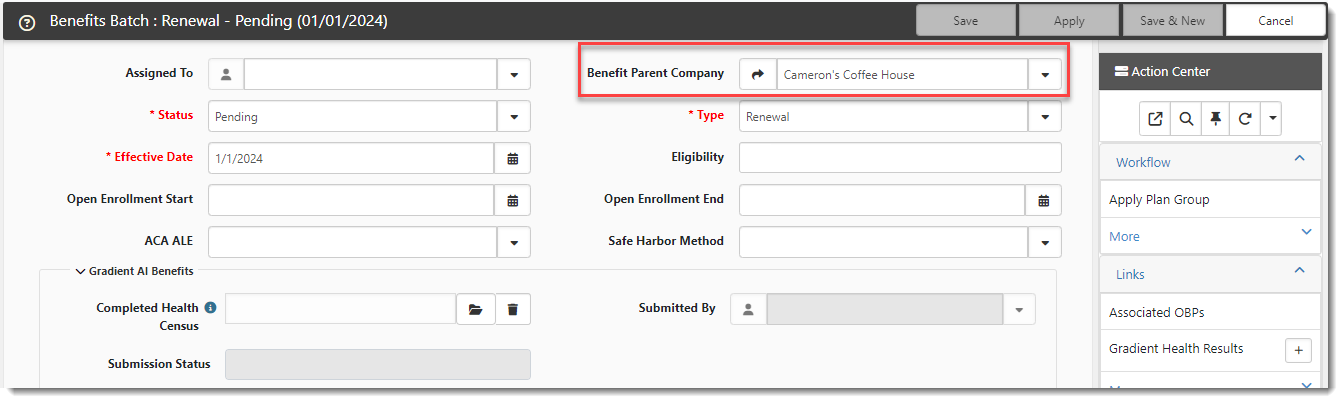Click the Action Center refresh icon

pos(1245,119)
